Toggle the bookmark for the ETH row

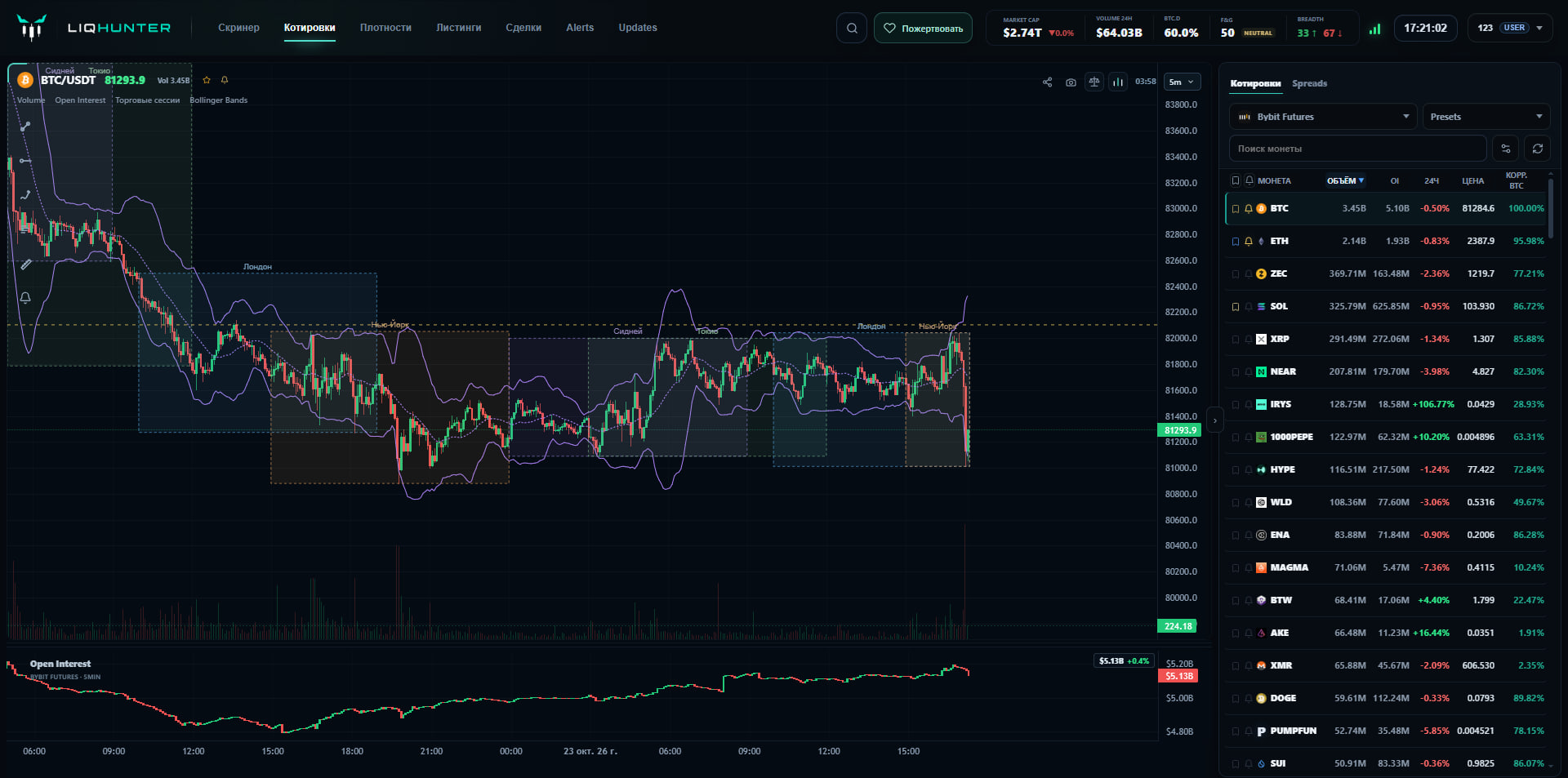(x=1236, y=242)
